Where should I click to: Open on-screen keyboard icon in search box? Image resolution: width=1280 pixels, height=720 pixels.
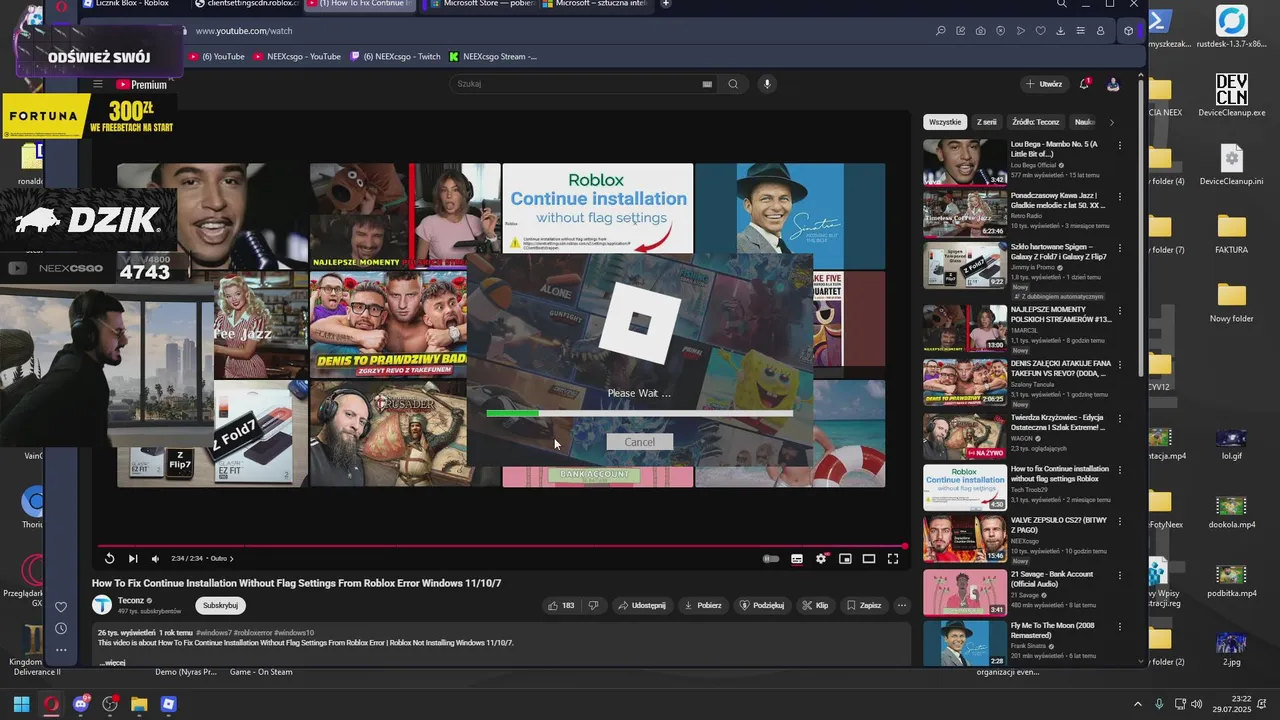[708, 84]
